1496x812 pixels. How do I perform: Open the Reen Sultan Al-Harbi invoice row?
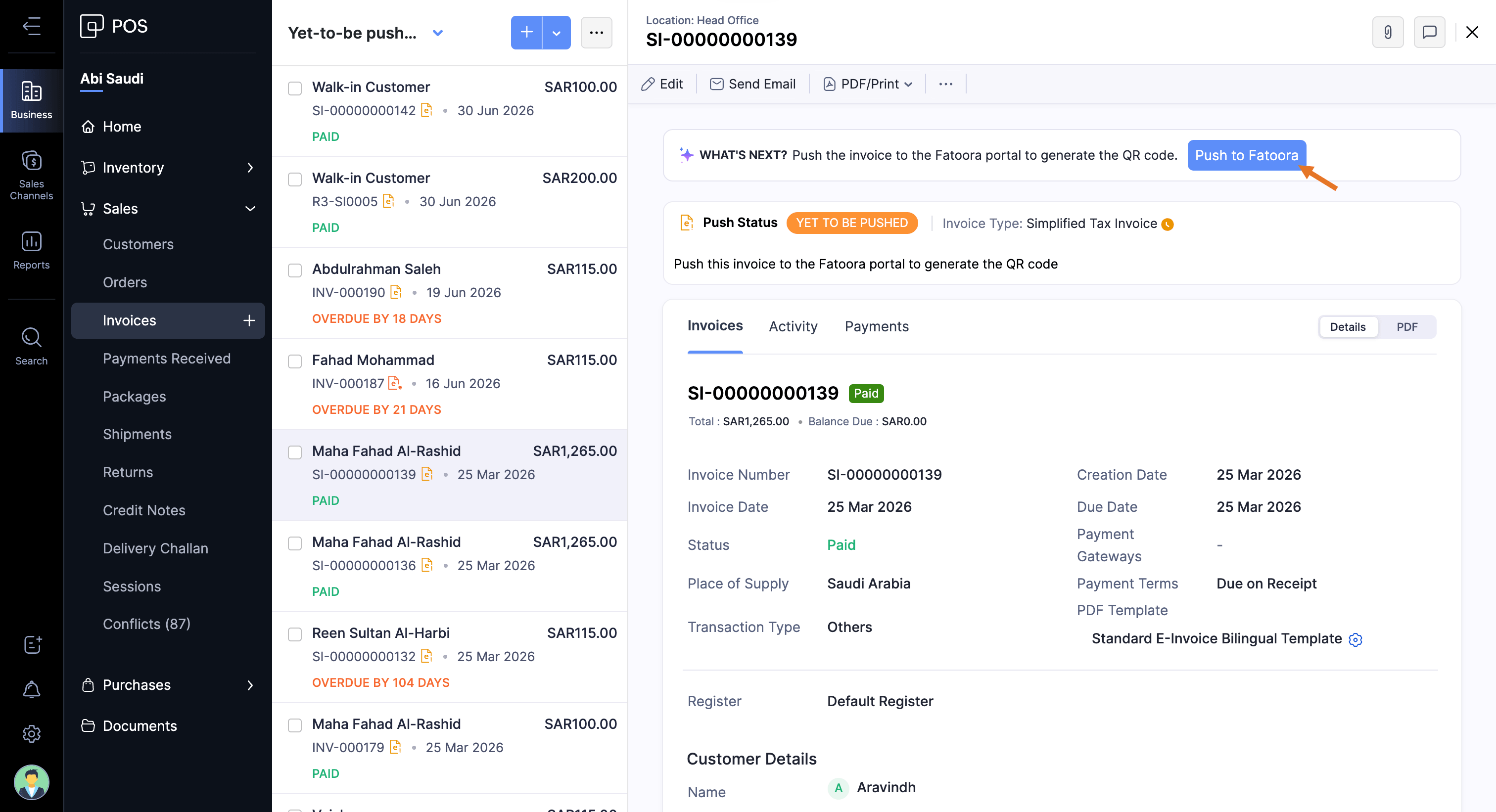click(x=450, y=657)
